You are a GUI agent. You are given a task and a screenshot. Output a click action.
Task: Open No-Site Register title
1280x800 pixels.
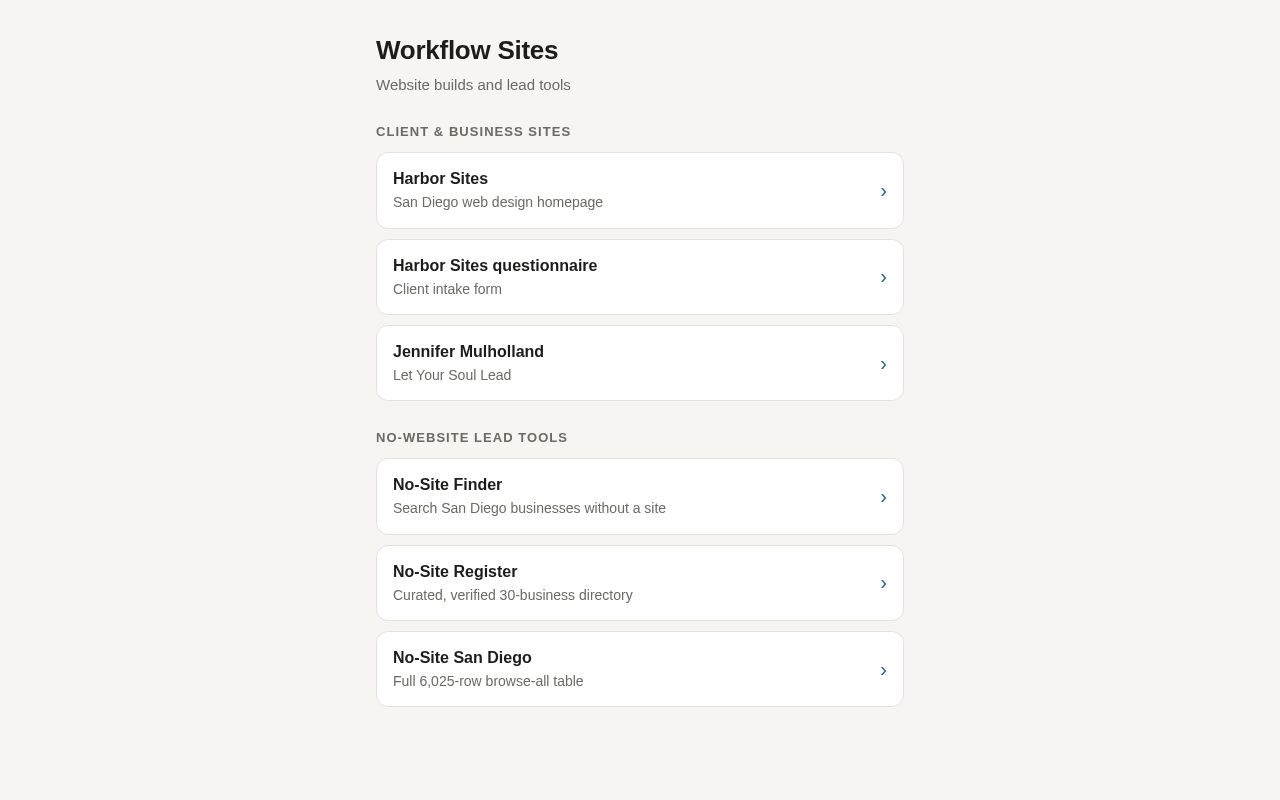[x=455, y=572]
